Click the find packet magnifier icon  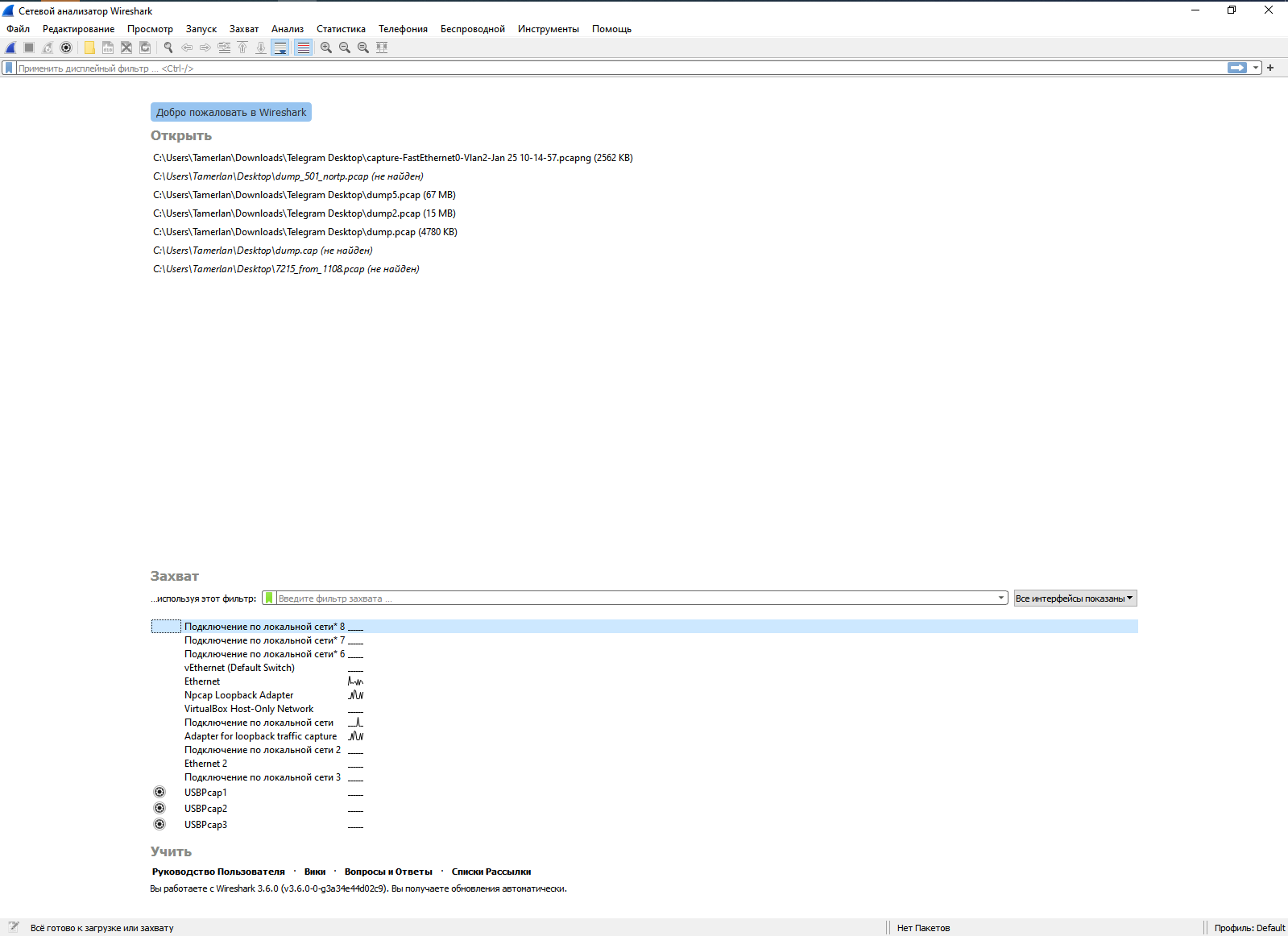168,48
